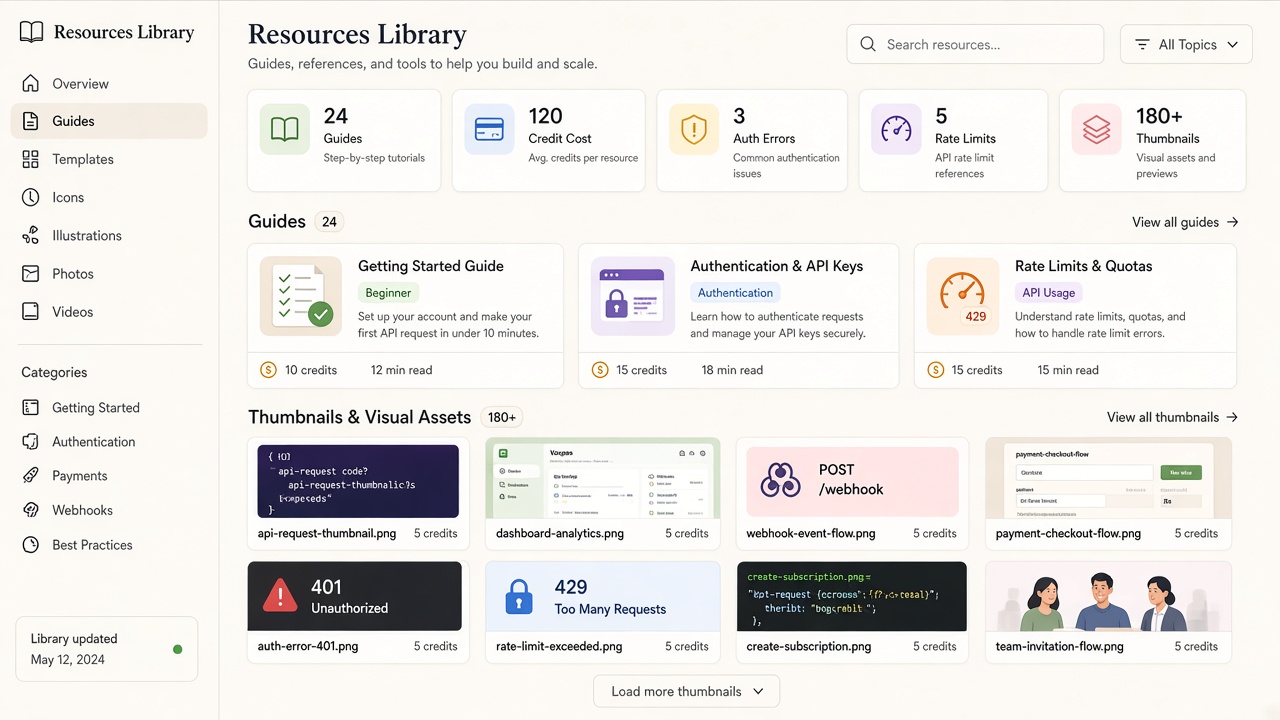The height and width of the screenshot is (720, 1280).
Task: Click the Videos sidebar icon
Action: click(x=31, y=312)
